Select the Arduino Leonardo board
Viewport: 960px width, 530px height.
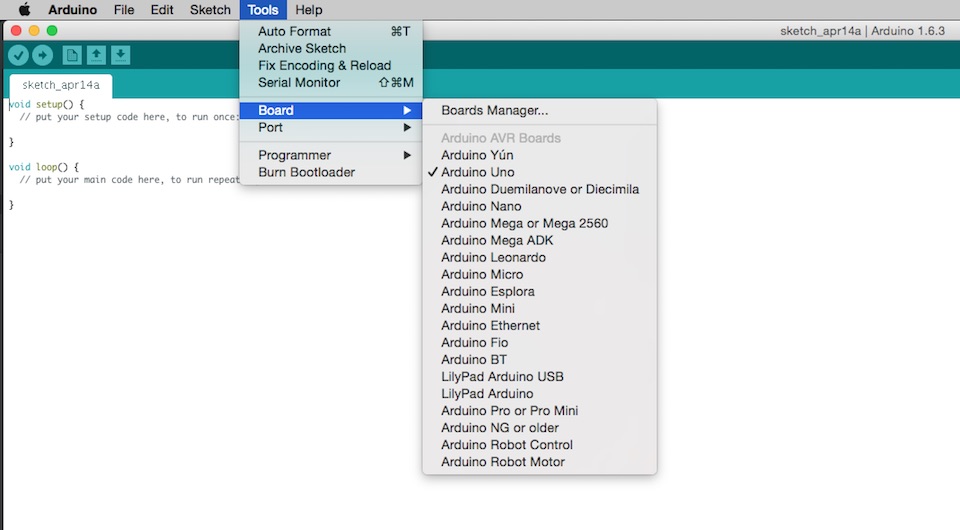click(x=539, y=258)
